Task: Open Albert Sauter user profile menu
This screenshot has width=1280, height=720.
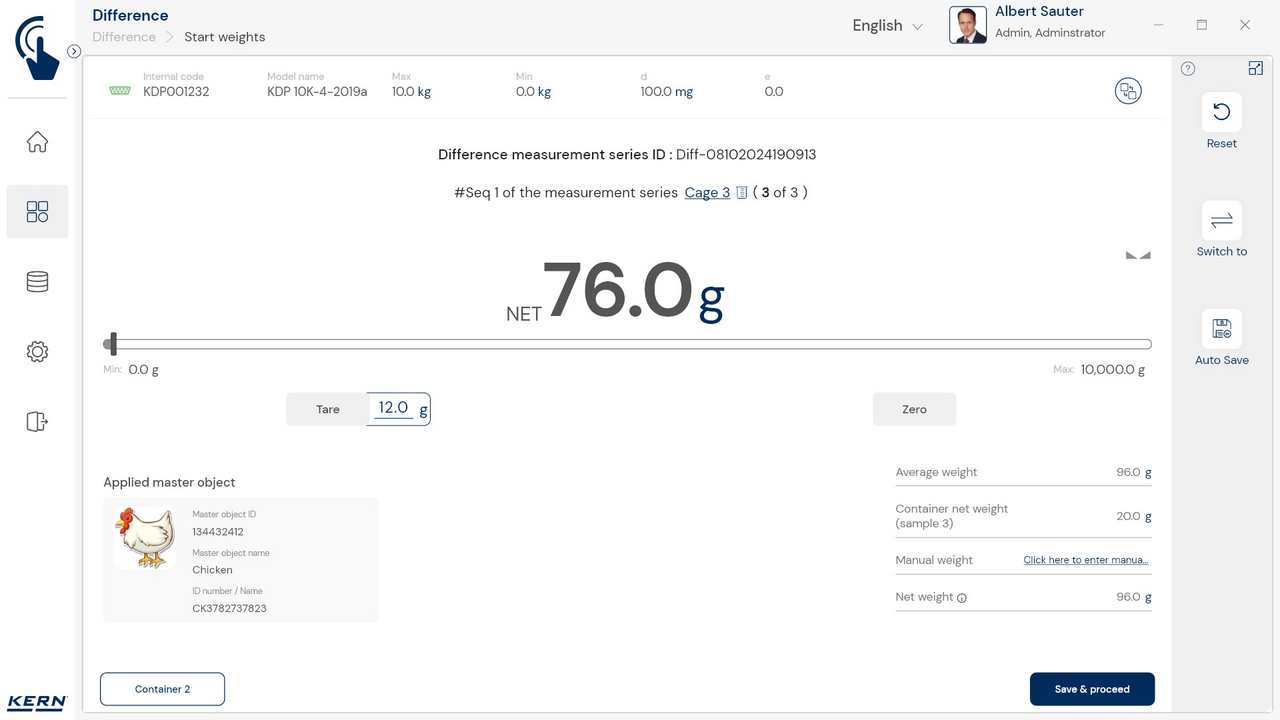Action: tap(1030, 24)
